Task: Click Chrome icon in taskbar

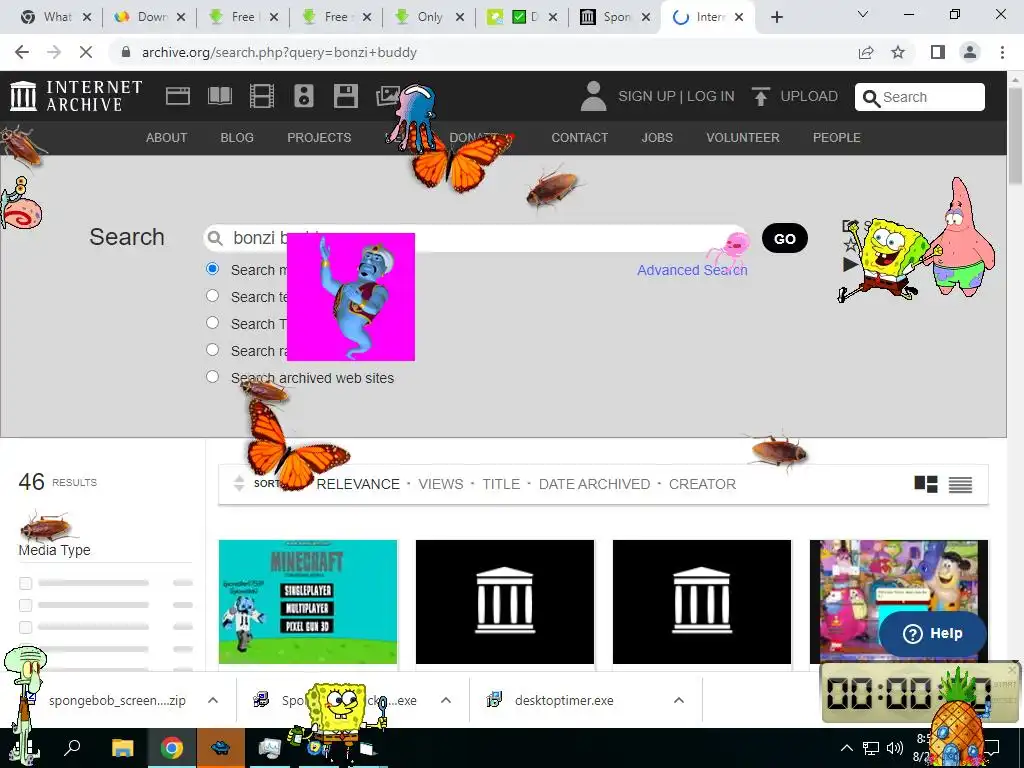Action: click(172, 747)
